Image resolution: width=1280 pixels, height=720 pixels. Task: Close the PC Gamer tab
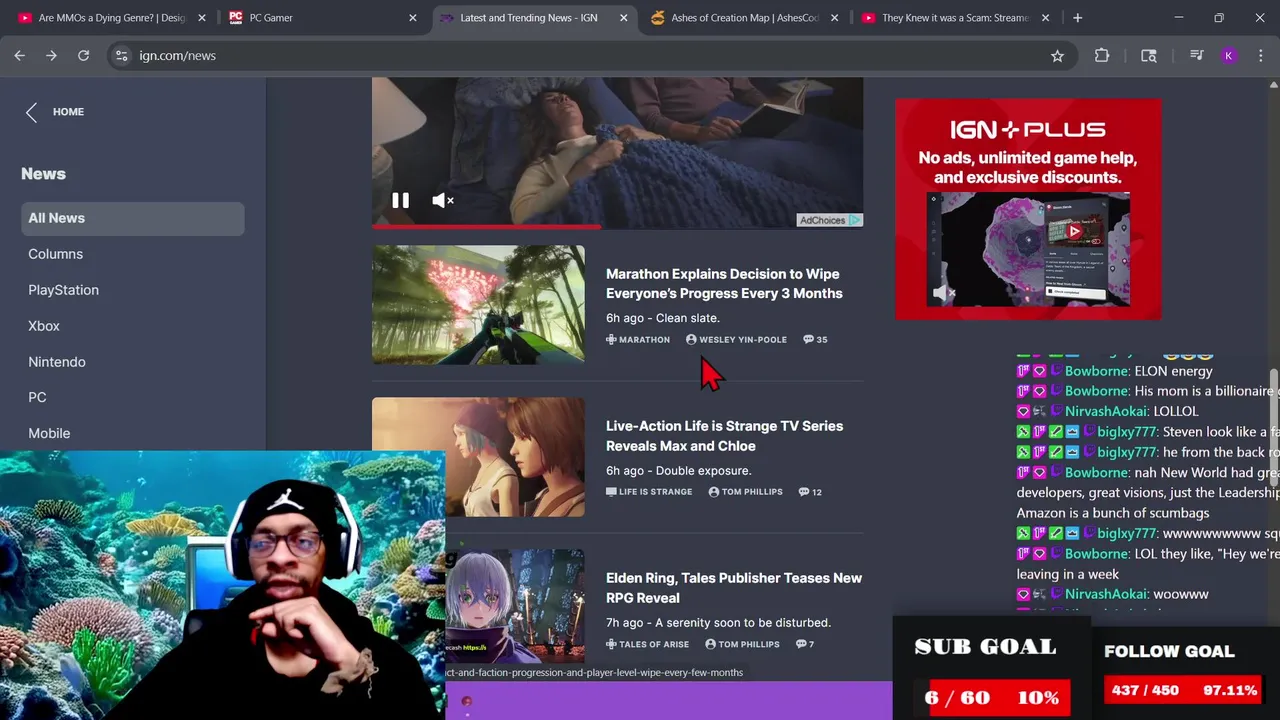click(412, 18)
